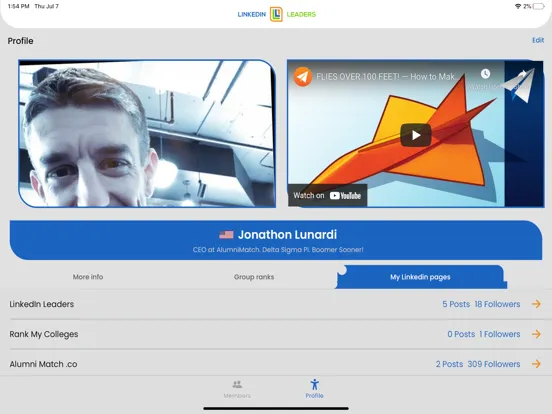Viewport: 552px width, 414px height.
Task: Switch to the Group ranks tab
Action: tap(254, 277)
